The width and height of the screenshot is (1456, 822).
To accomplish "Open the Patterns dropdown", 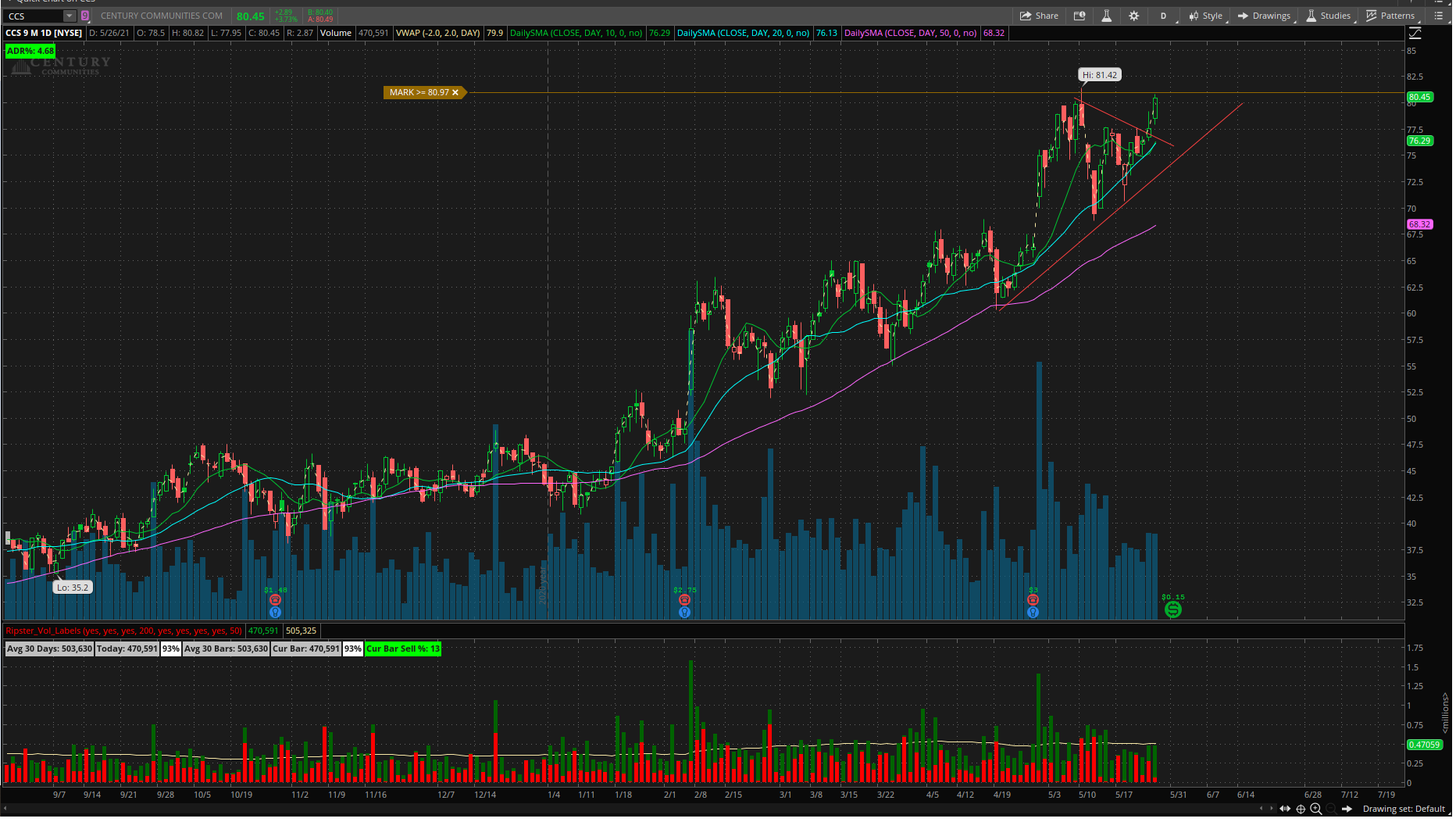I will (x=1394, y=16).
